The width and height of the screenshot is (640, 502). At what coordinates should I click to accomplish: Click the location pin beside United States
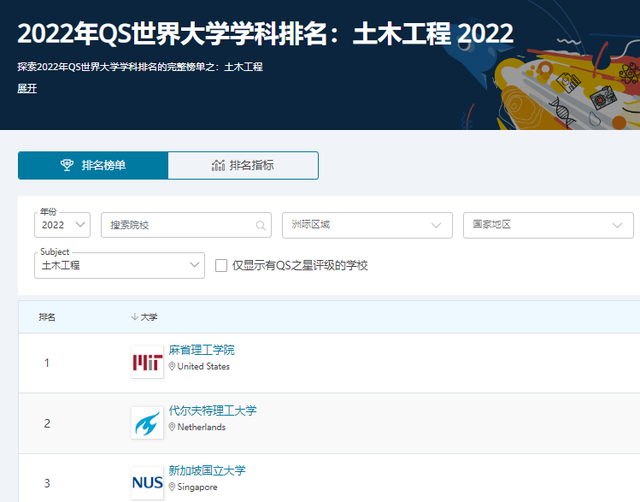pos(172,367)
